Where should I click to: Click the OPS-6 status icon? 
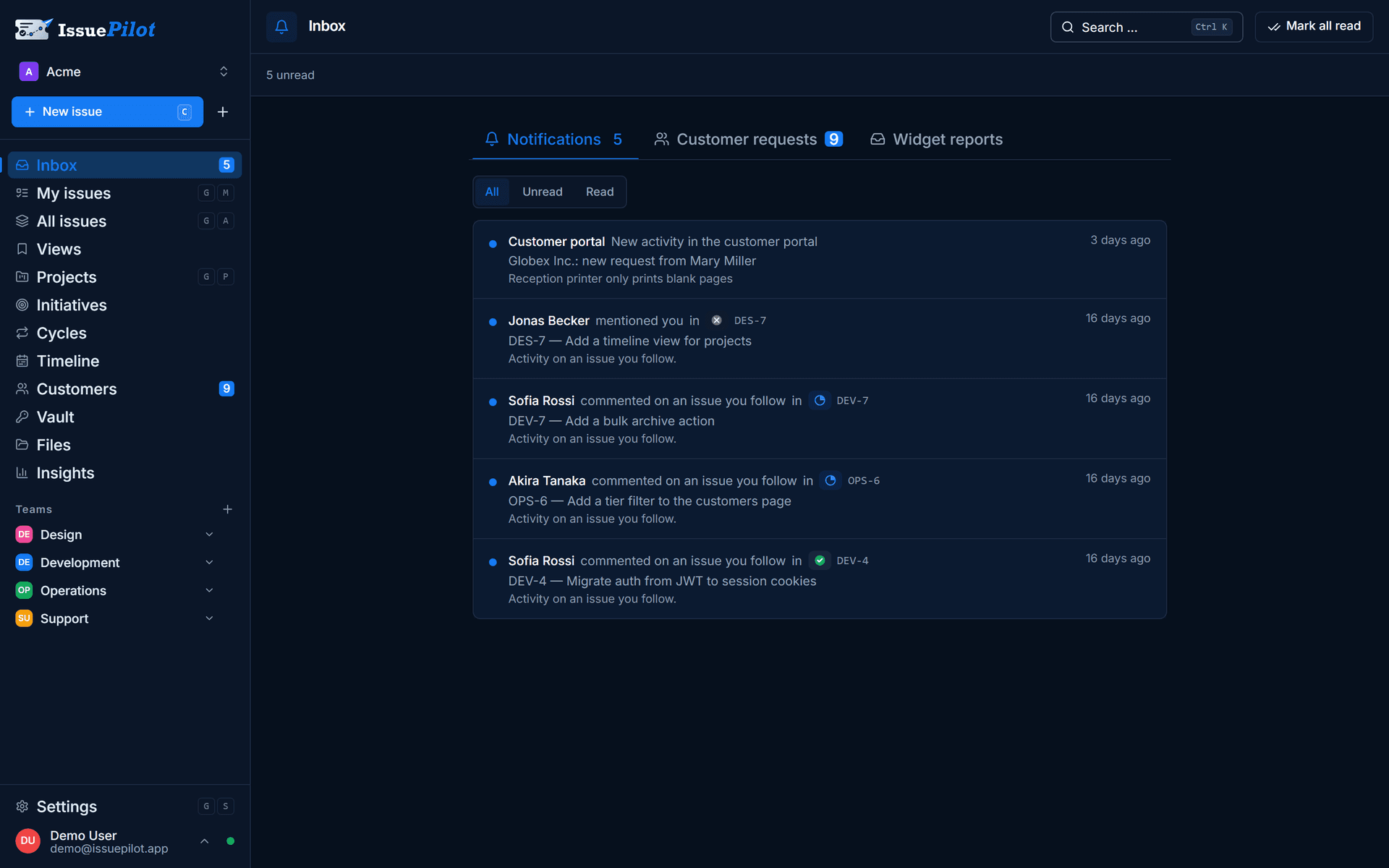(x=831, y=480)
